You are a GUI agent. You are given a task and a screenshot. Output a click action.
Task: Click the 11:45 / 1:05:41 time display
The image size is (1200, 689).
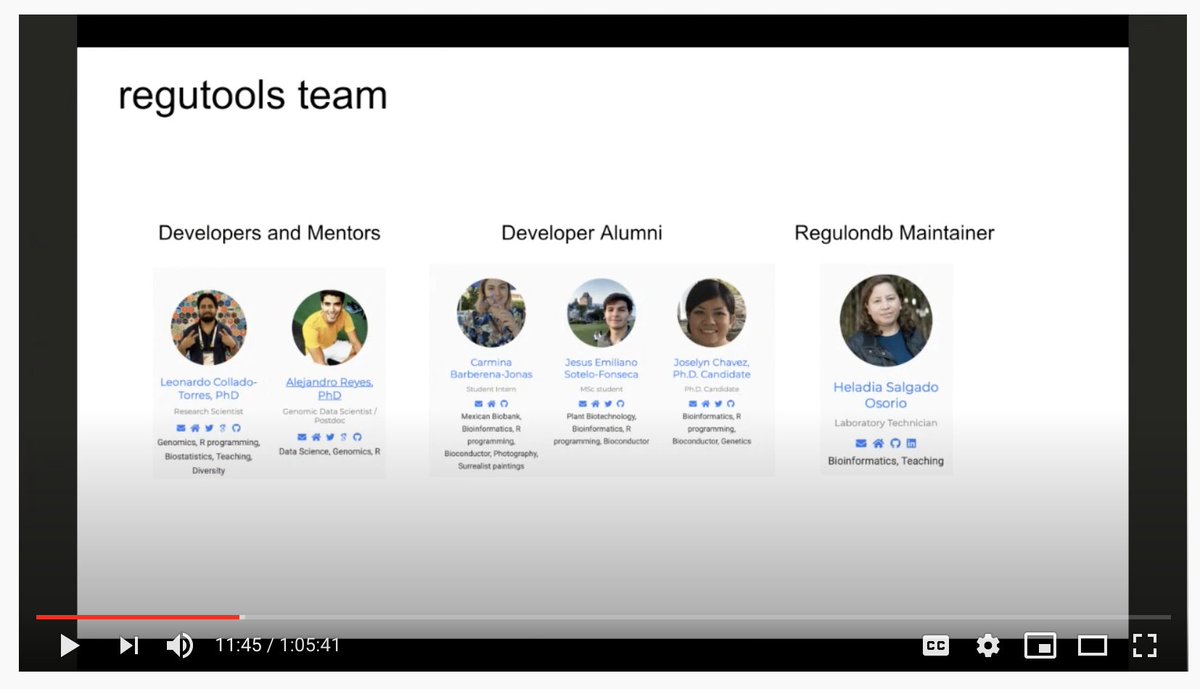point(278,646)
